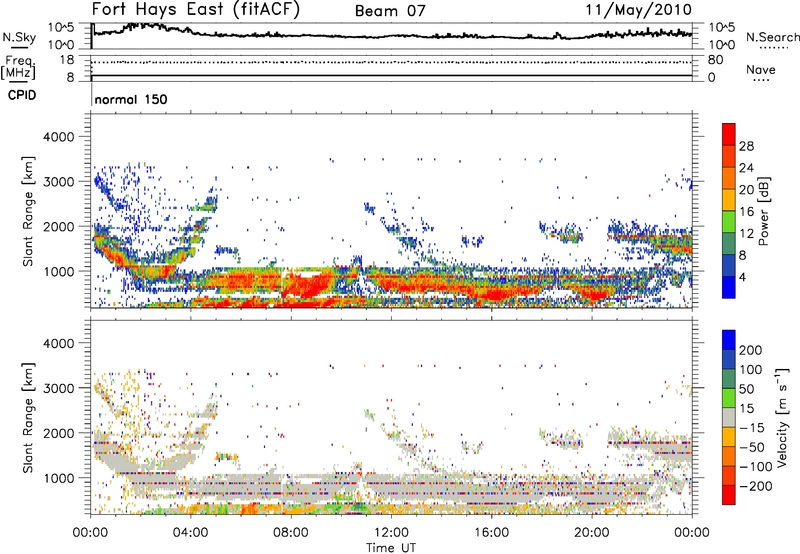The height and width of the screenshot is (554, 800).
Task: Click 'Slant Range [km]' label of velocity panel
Action: (x=28, y=418)
